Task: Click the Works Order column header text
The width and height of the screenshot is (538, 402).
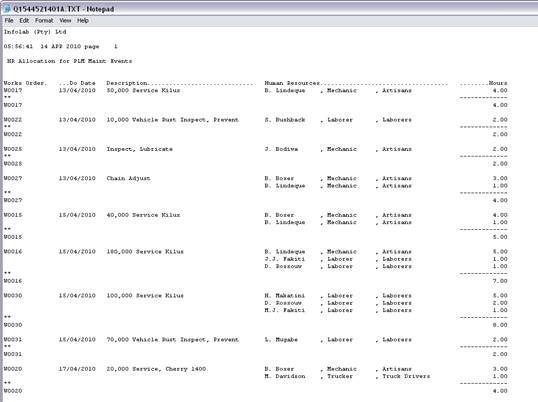Action: [x=25, y=83]
